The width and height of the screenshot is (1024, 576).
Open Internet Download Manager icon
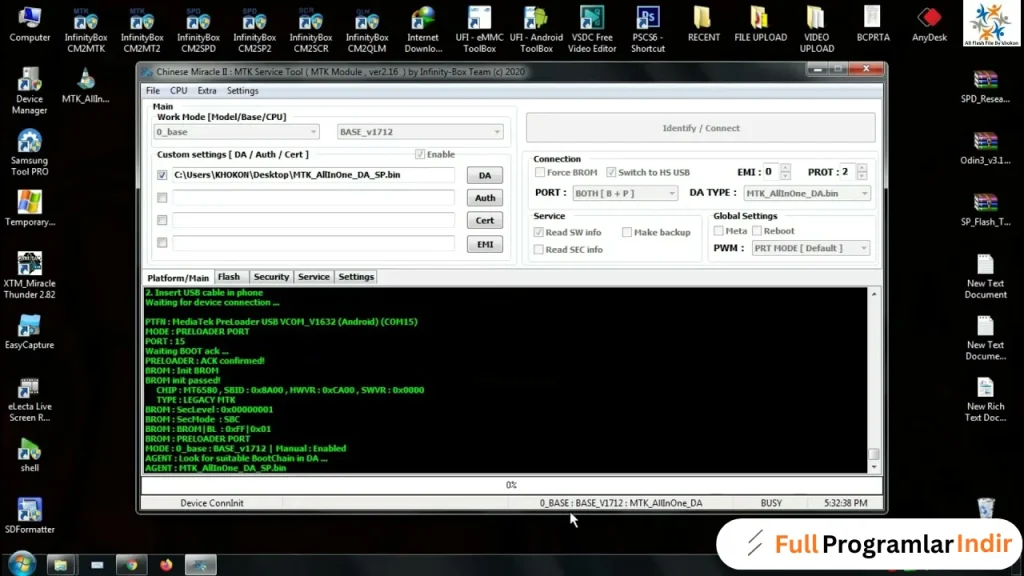coord(423,30)
